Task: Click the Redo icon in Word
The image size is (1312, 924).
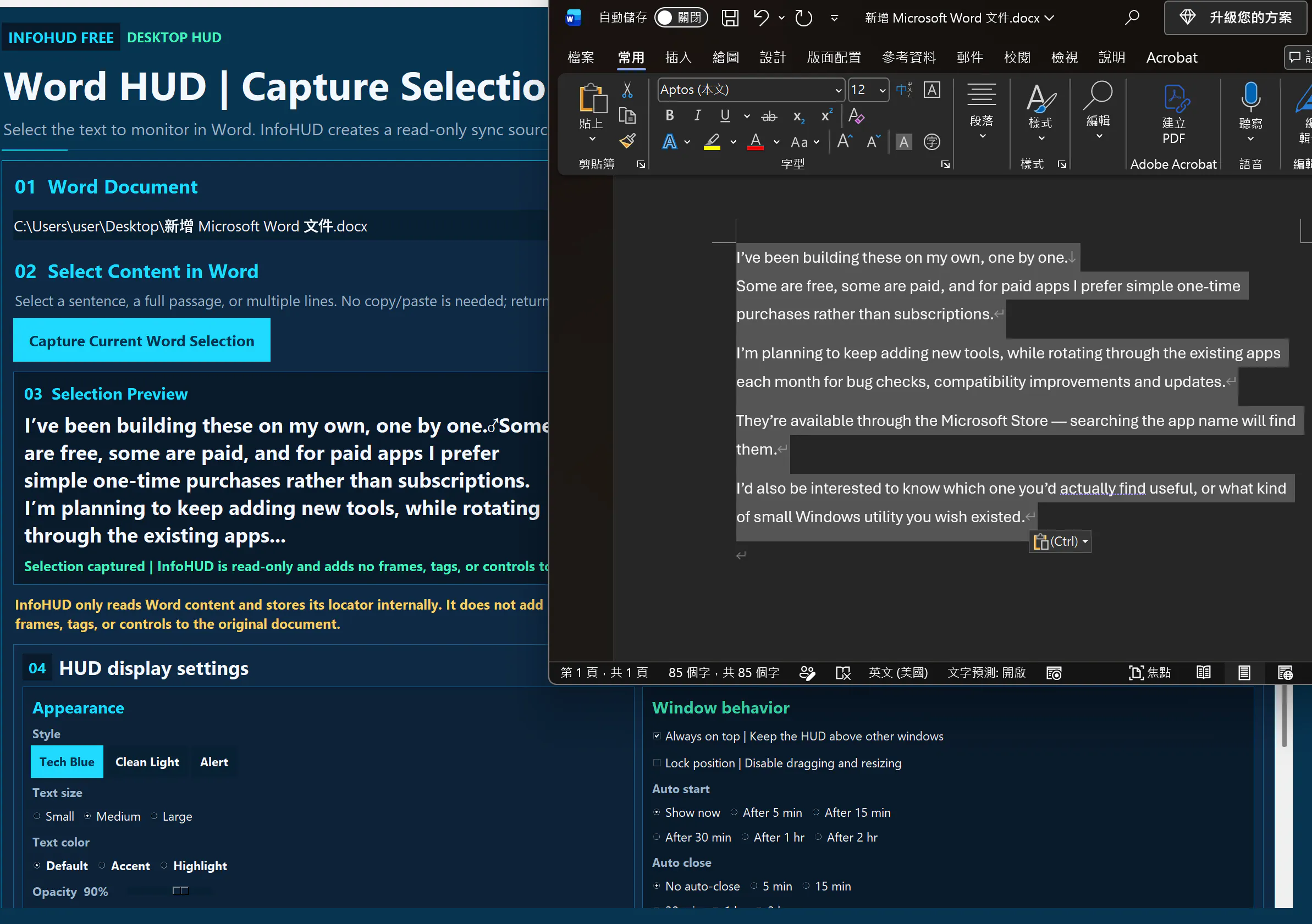Action: pos(803,18)
